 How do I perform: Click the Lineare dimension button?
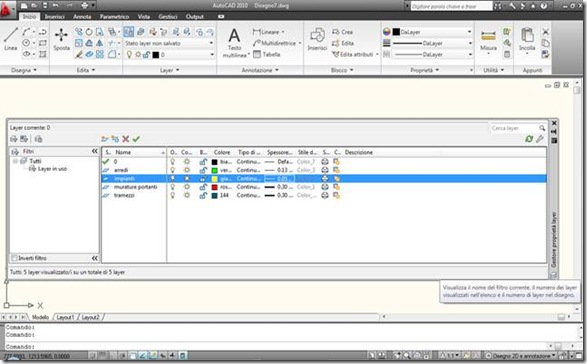click(266, 32)
